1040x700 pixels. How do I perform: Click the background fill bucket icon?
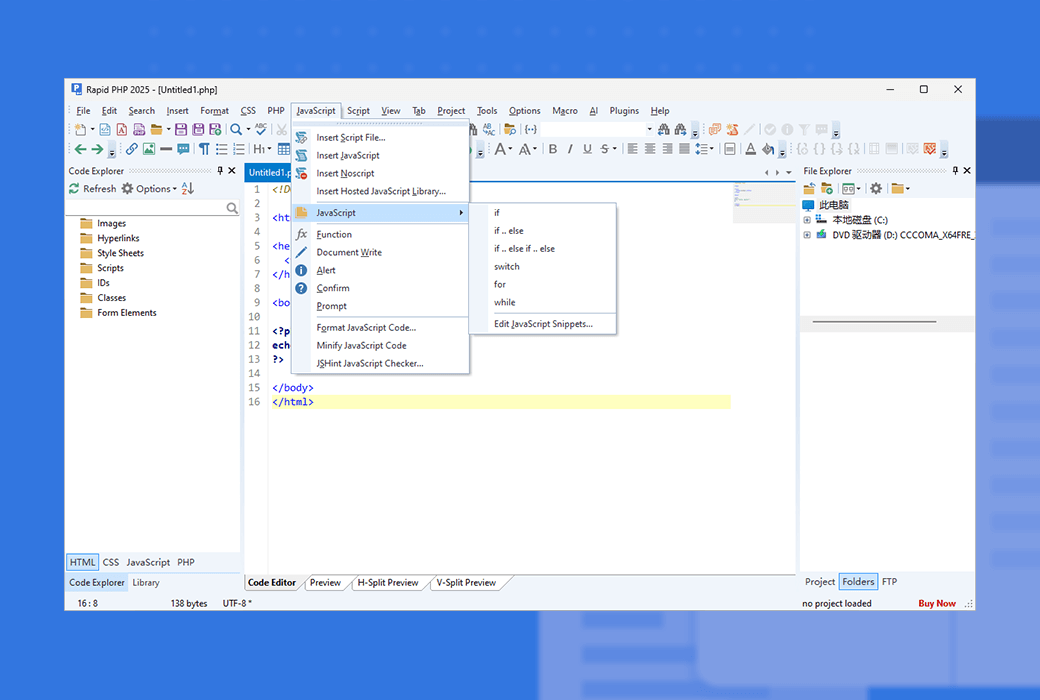[767, 149]
